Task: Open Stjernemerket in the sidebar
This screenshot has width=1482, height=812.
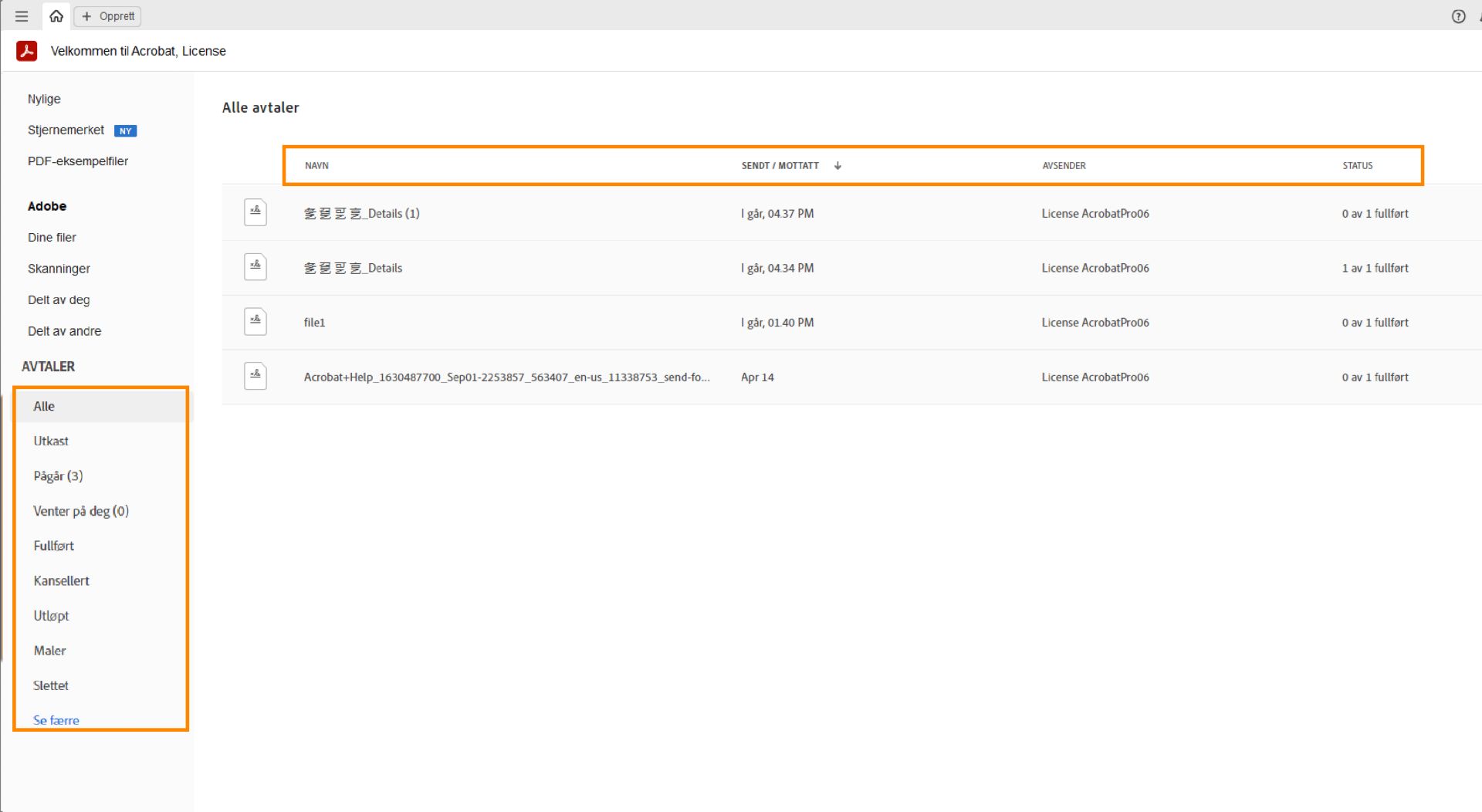Action: pos(66,130)
